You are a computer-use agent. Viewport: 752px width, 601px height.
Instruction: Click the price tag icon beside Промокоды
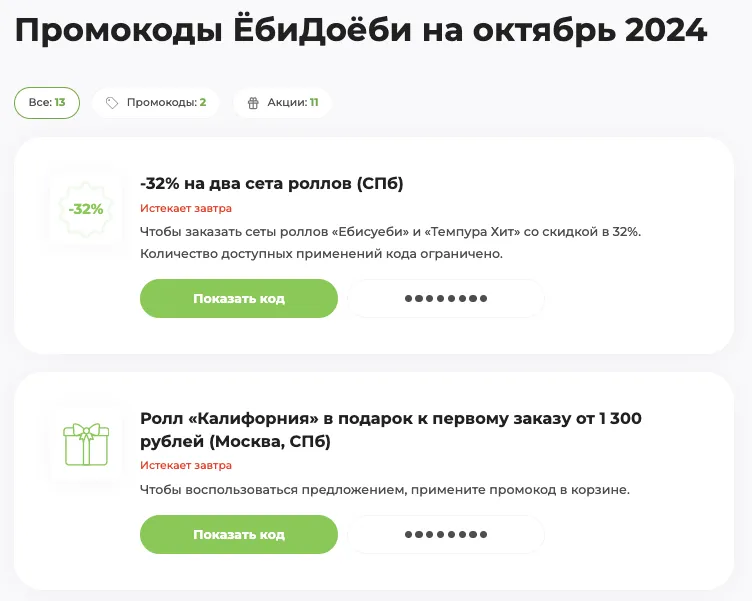click(x=112, y=103)
